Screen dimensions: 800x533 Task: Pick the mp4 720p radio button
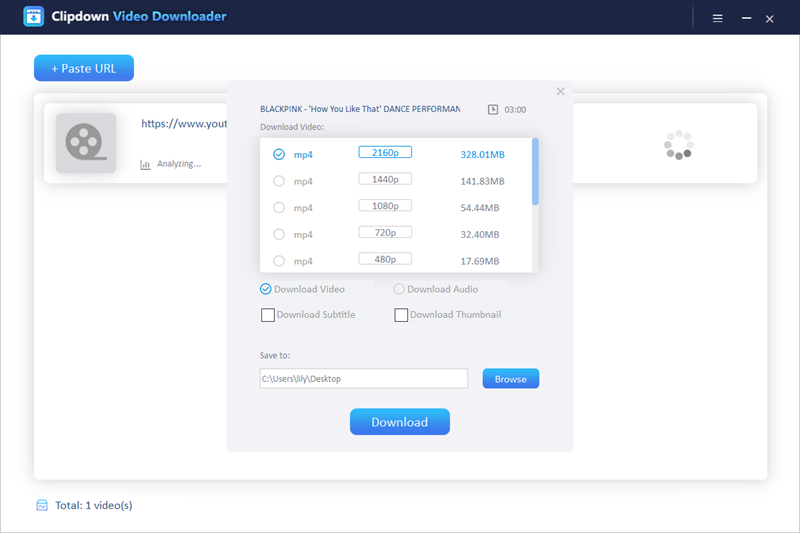pyautogui.click(x=279, y=234)
